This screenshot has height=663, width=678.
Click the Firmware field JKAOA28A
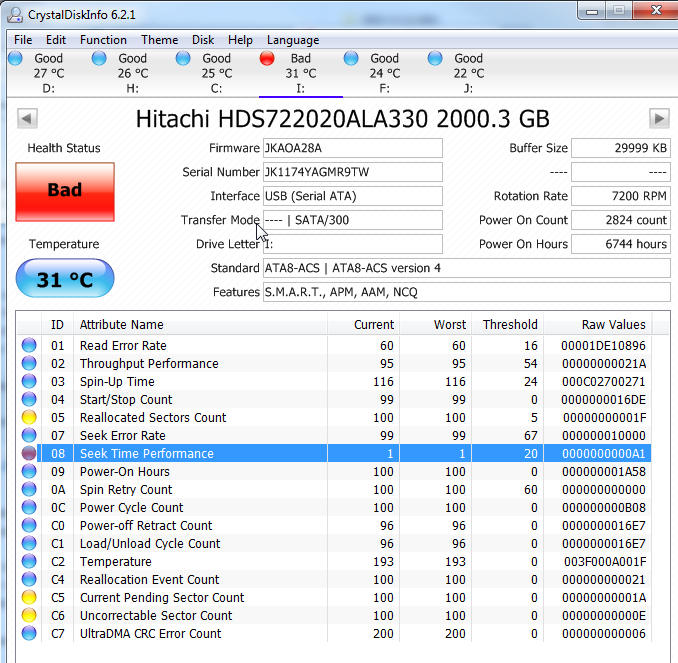click(352, 148)
